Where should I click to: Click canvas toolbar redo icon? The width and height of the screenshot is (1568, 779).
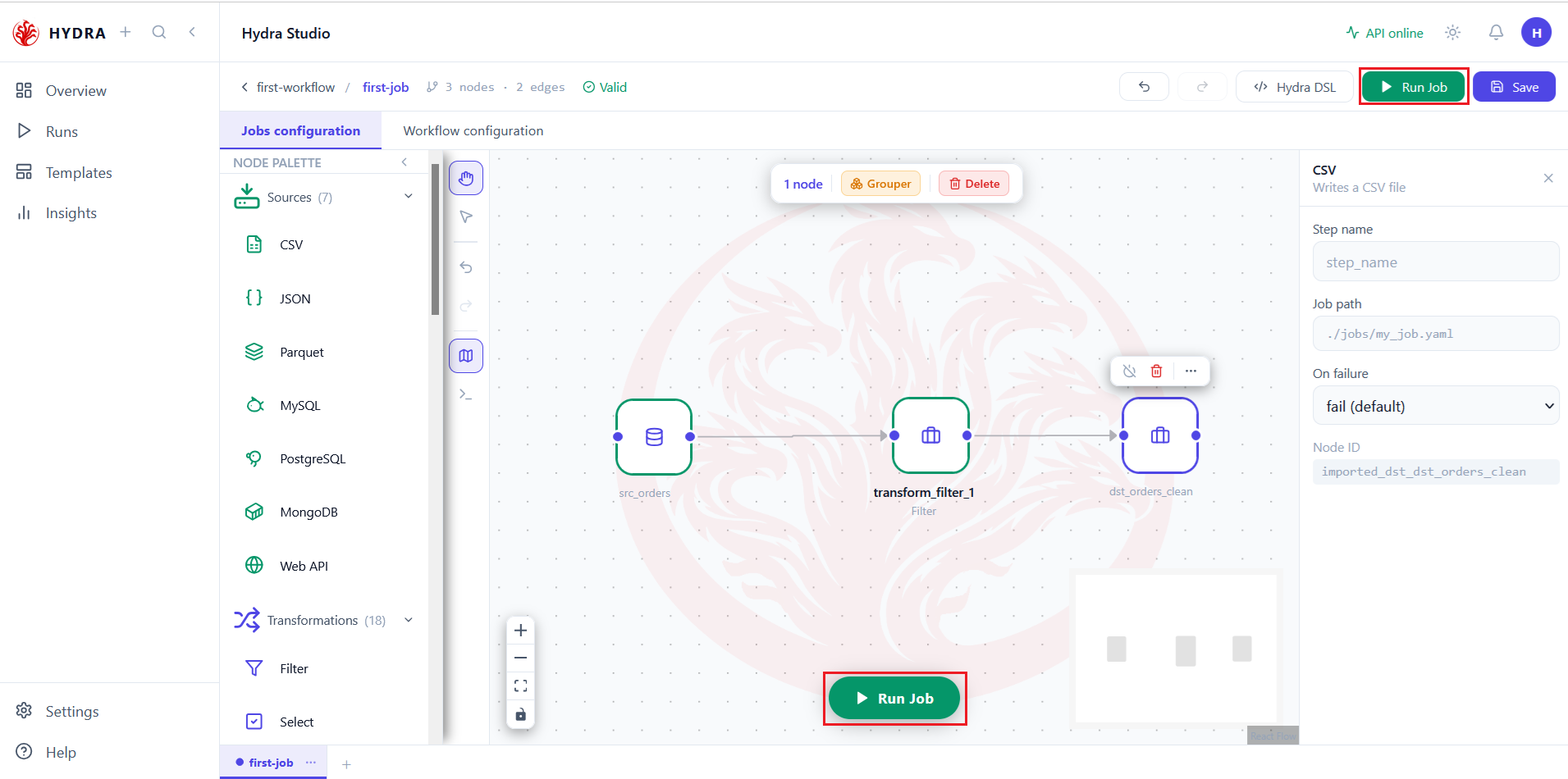click(x=466, y=306)
